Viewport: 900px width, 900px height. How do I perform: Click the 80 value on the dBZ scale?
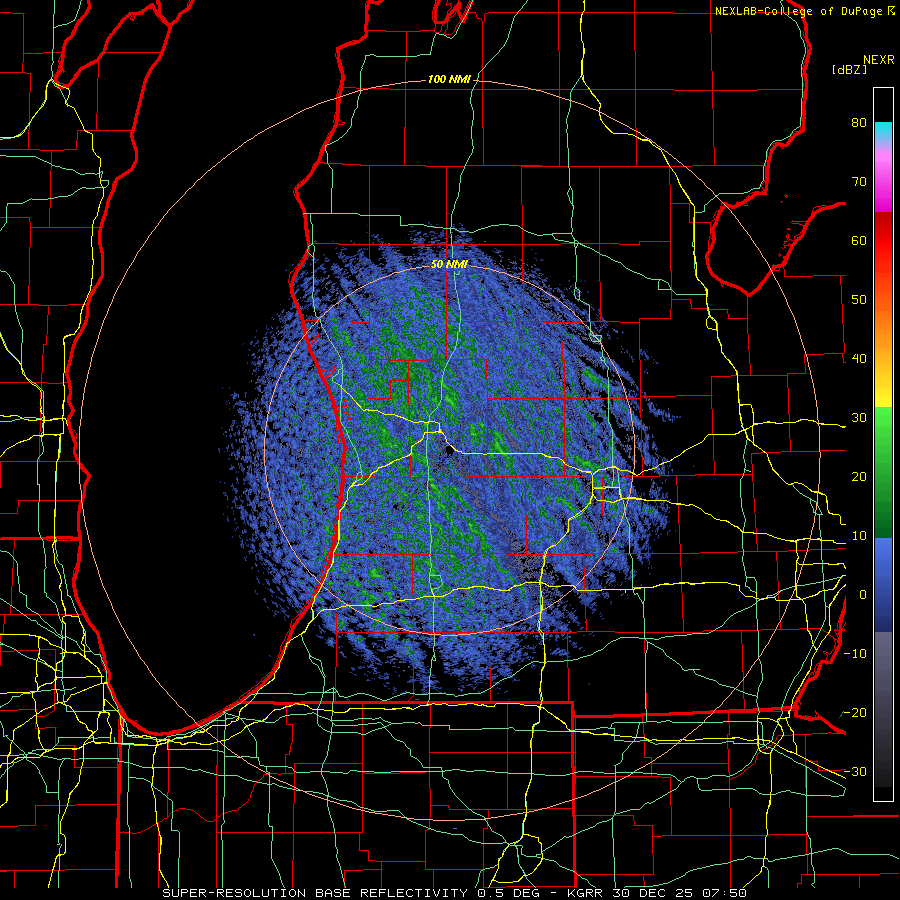point(859,123)
